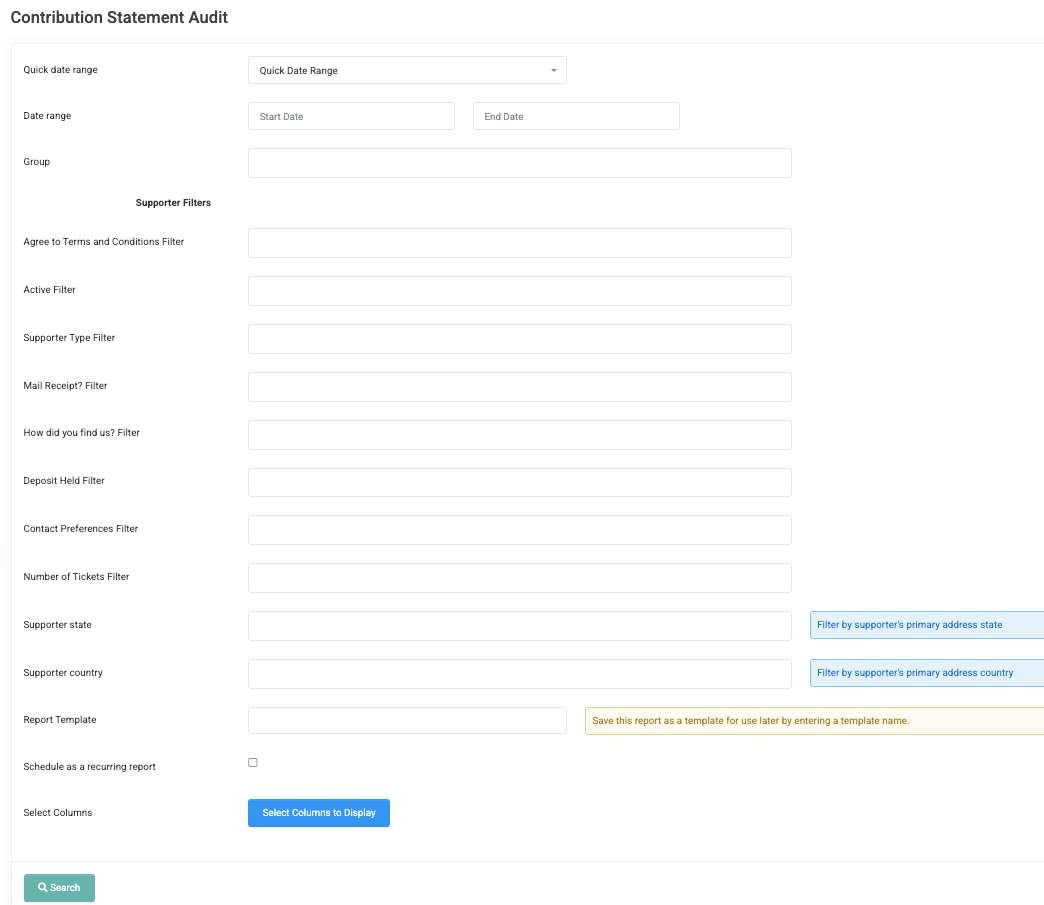Image resolution: width=1044 pixels, height=905 pixels.
Task: Click the How did you find us? Filter box
Action: tap(519, 434)
